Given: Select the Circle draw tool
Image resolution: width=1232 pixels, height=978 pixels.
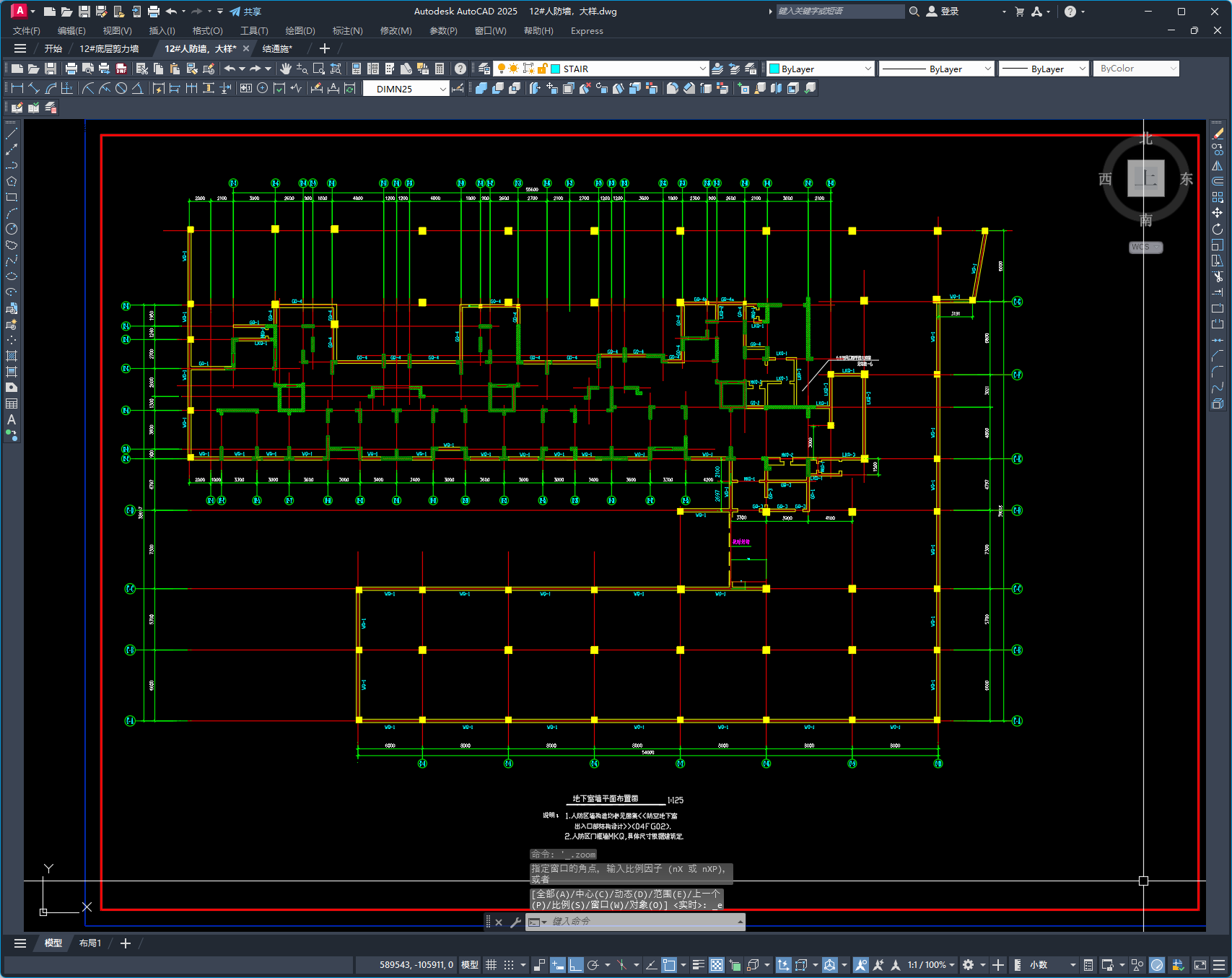Looking at the screenshot, I should [12, 229].
